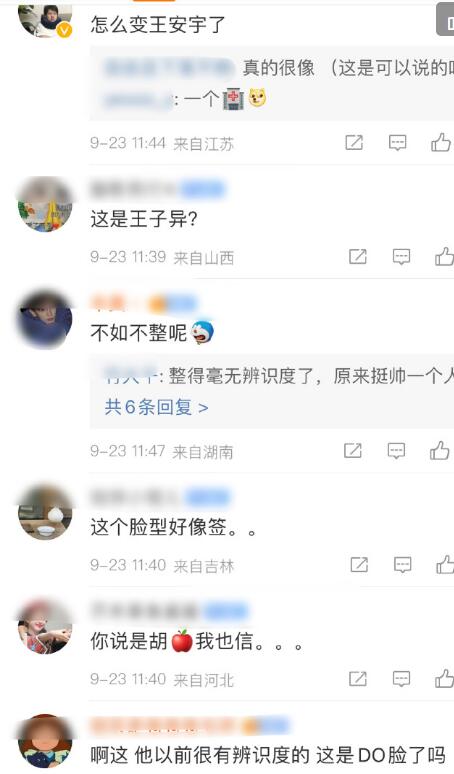This screenshot has width=454, height=774.
Task: Open avatar of the 山西 commenter
Action: coord(45,203)
